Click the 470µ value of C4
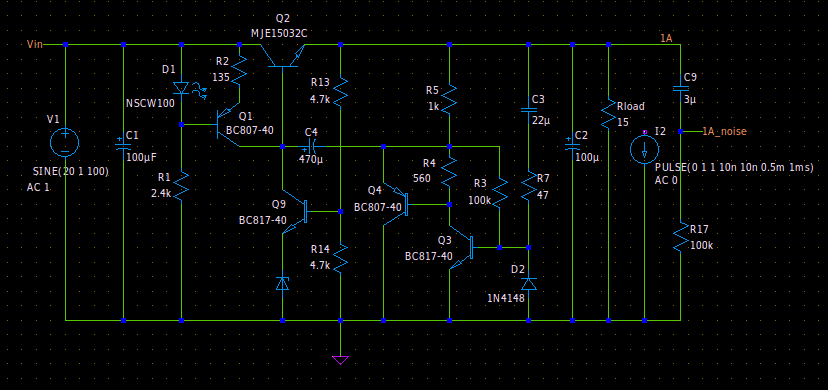Screen dimensions: 828x390 pyautogui.click(x=310, y=158)
